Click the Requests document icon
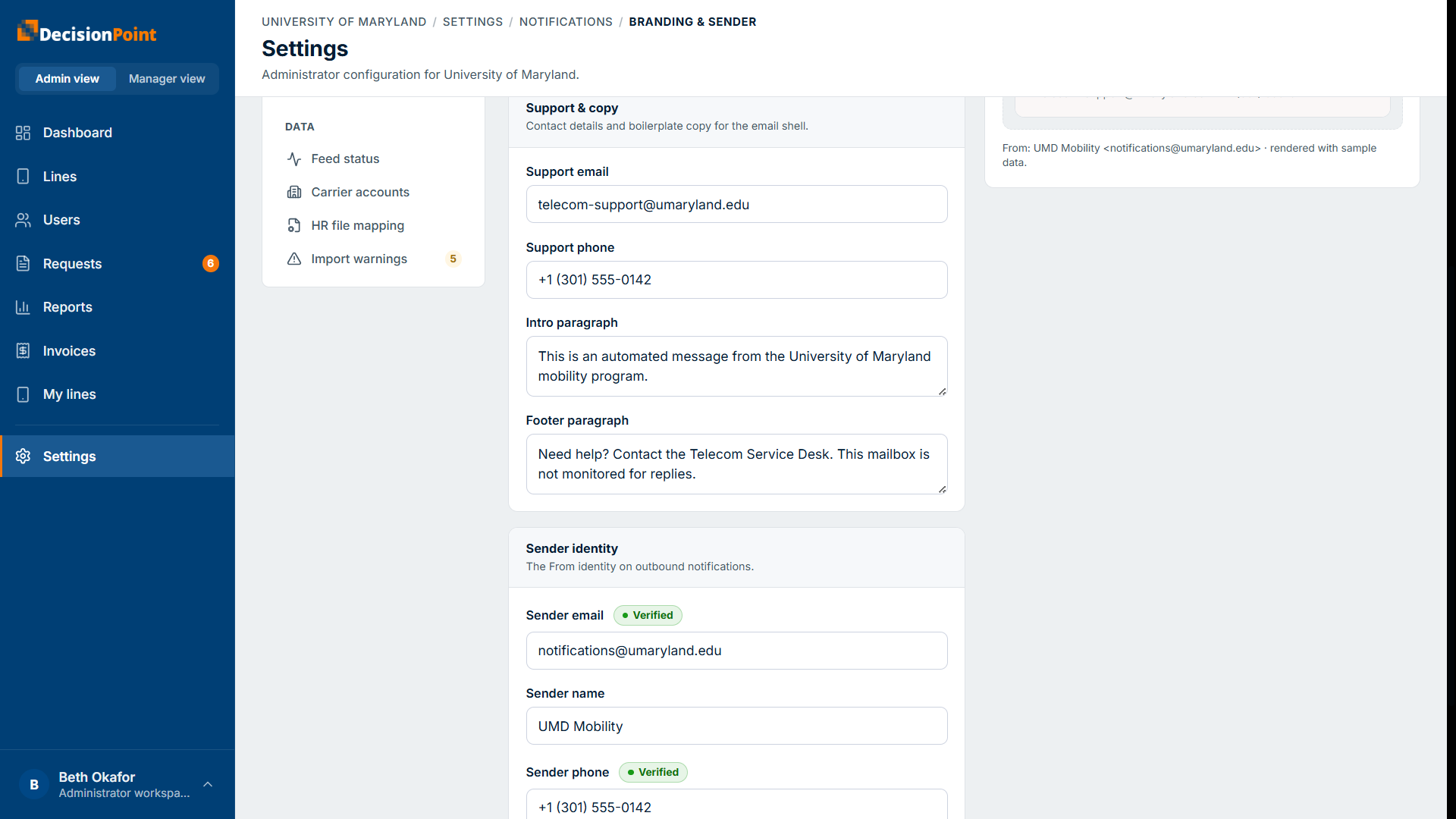 23,264
